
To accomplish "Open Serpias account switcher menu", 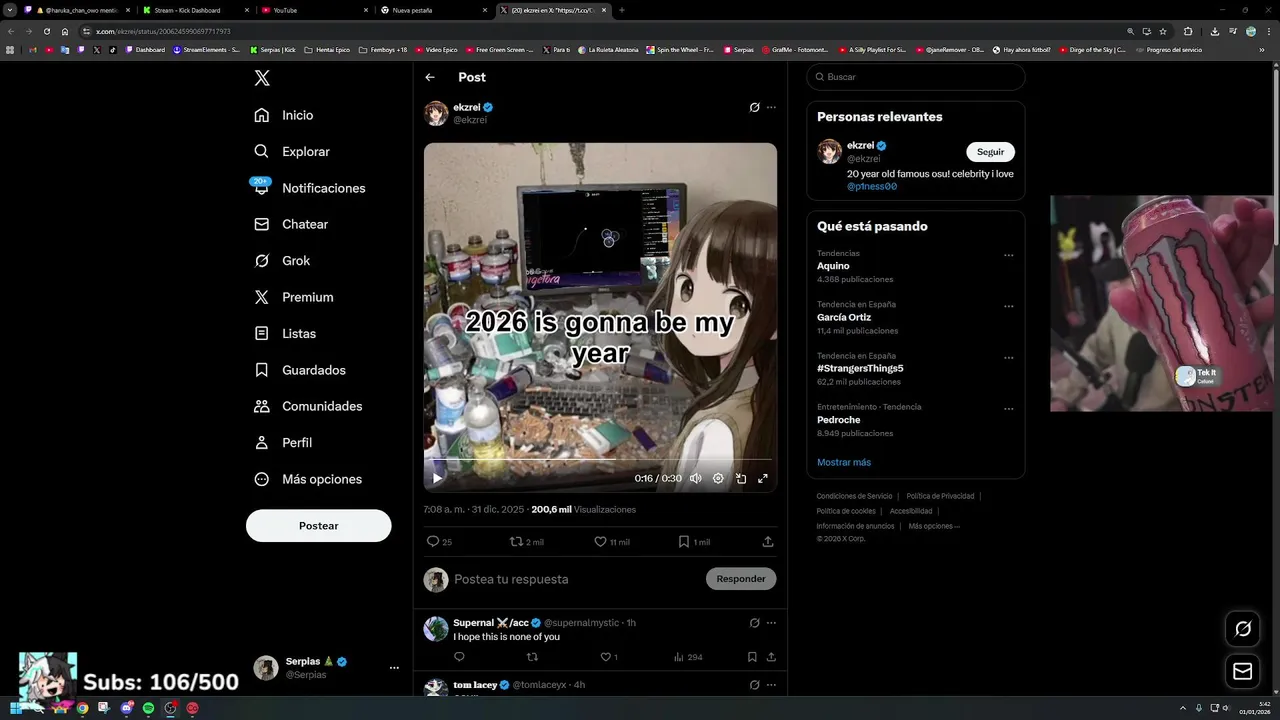I will pyautogui.click(x=394, y=668).
